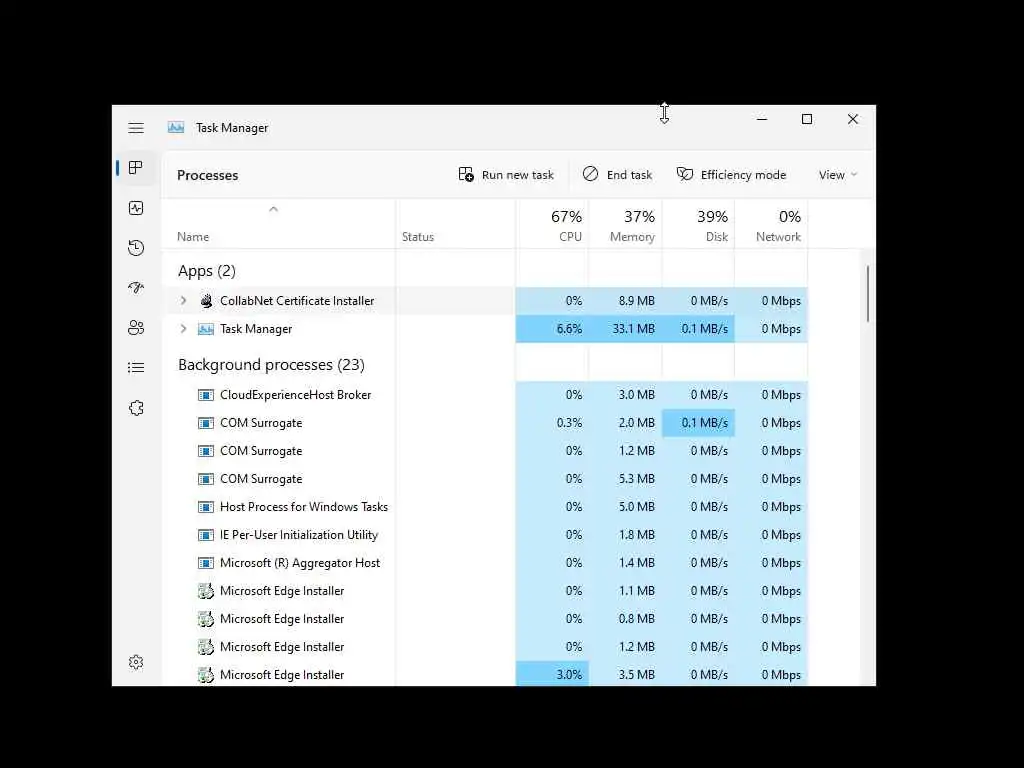Sort processes by Disk column

[699, 225]
